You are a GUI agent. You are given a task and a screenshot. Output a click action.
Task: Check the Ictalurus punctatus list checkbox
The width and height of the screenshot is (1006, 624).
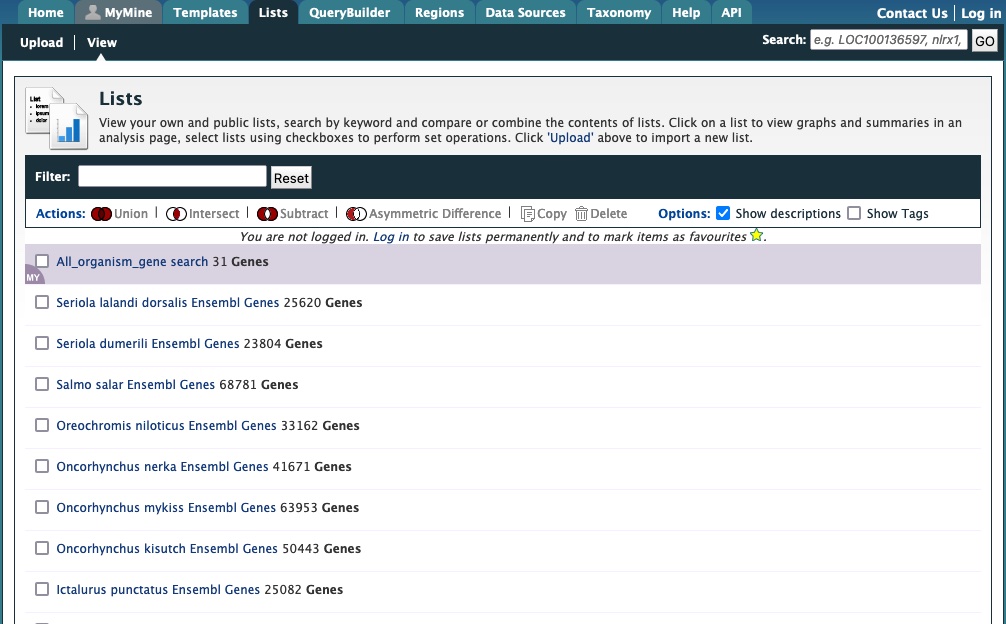[42, 589]
